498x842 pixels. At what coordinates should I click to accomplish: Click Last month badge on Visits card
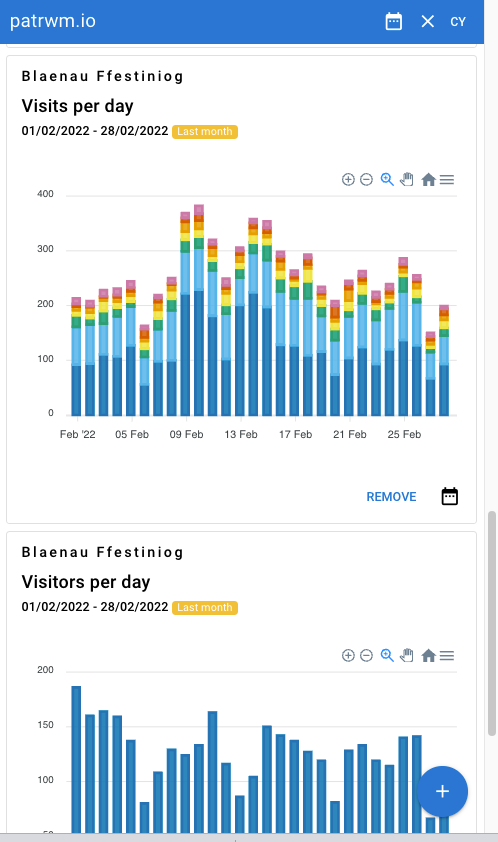pos(205,132)
